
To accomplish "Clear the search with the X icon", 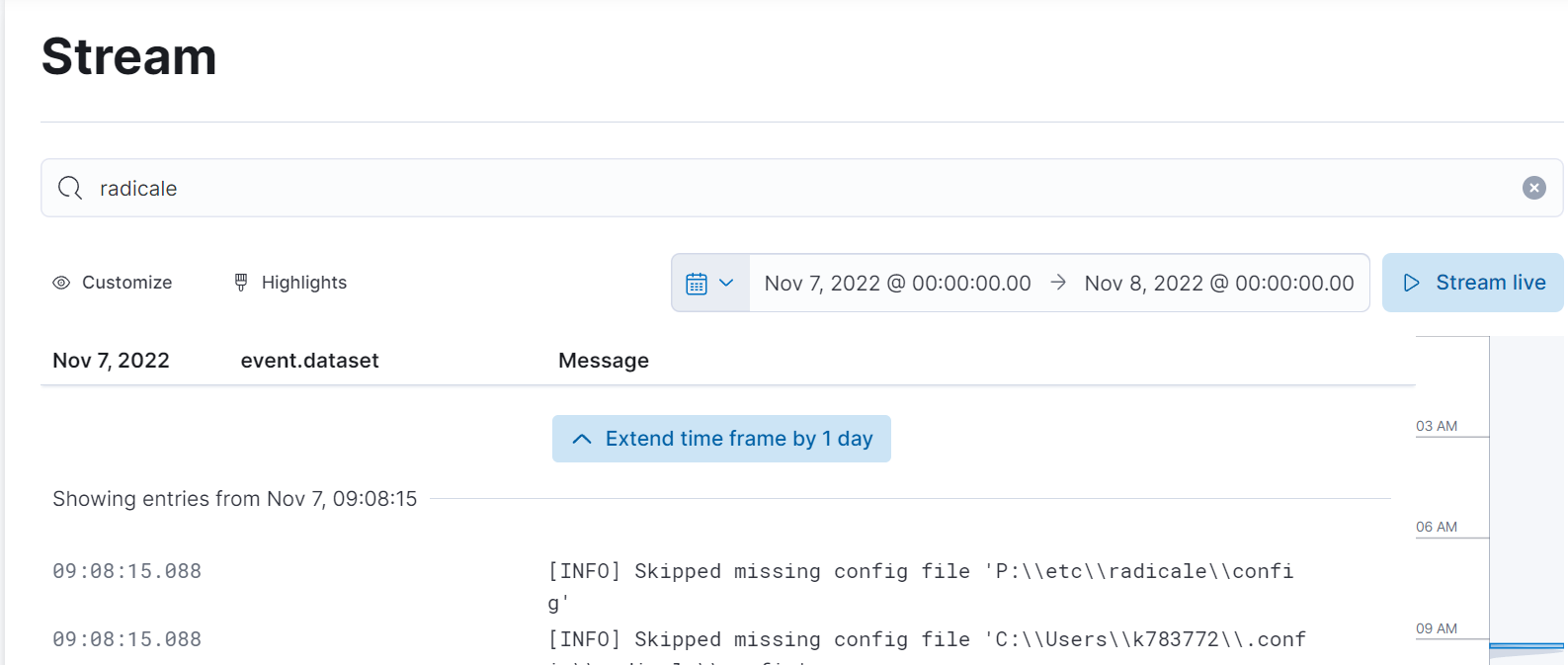I will pos(1533,188).
